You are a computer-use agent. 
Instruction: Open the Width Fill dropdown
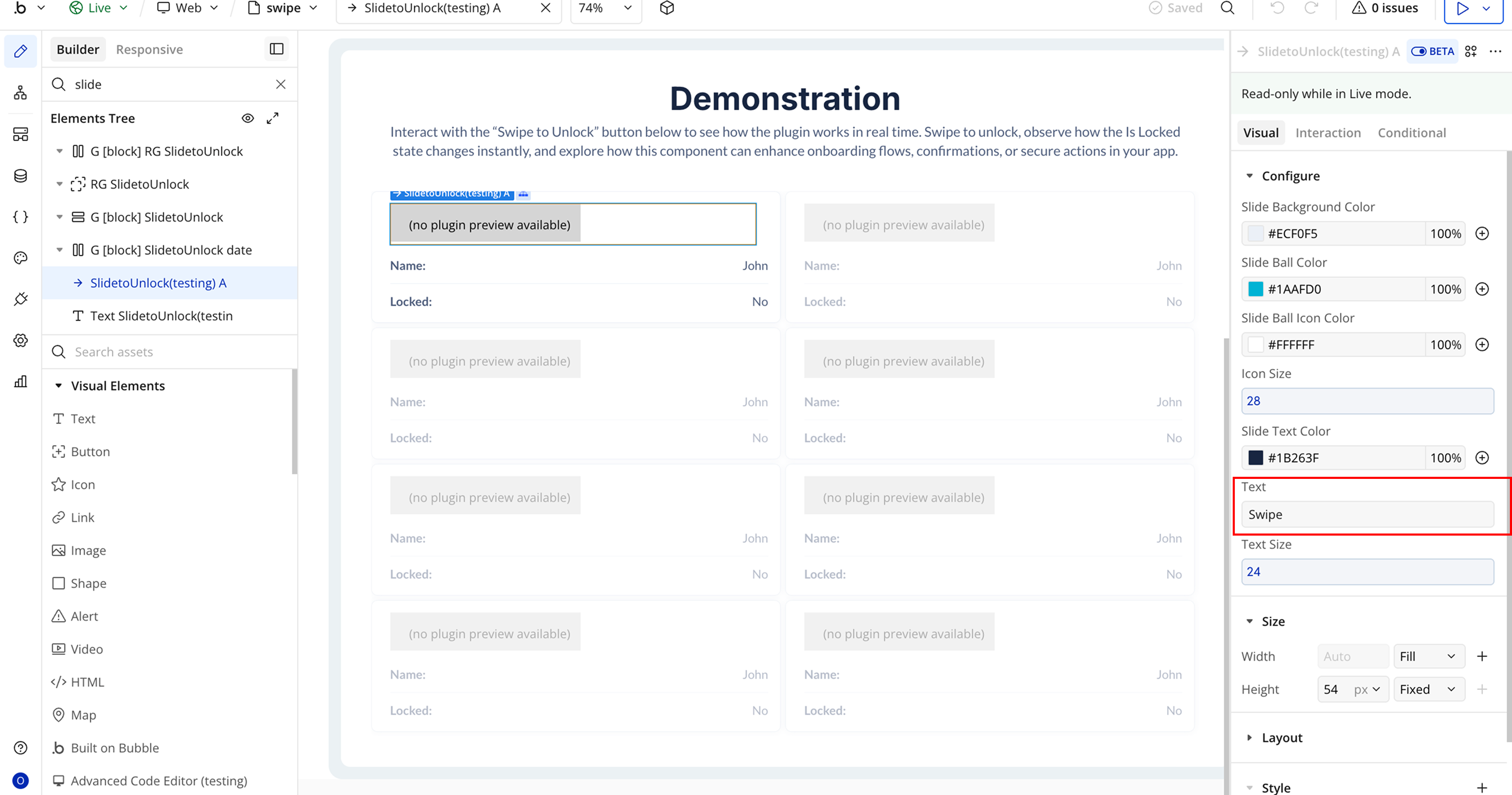click(x=1427, y=656)
